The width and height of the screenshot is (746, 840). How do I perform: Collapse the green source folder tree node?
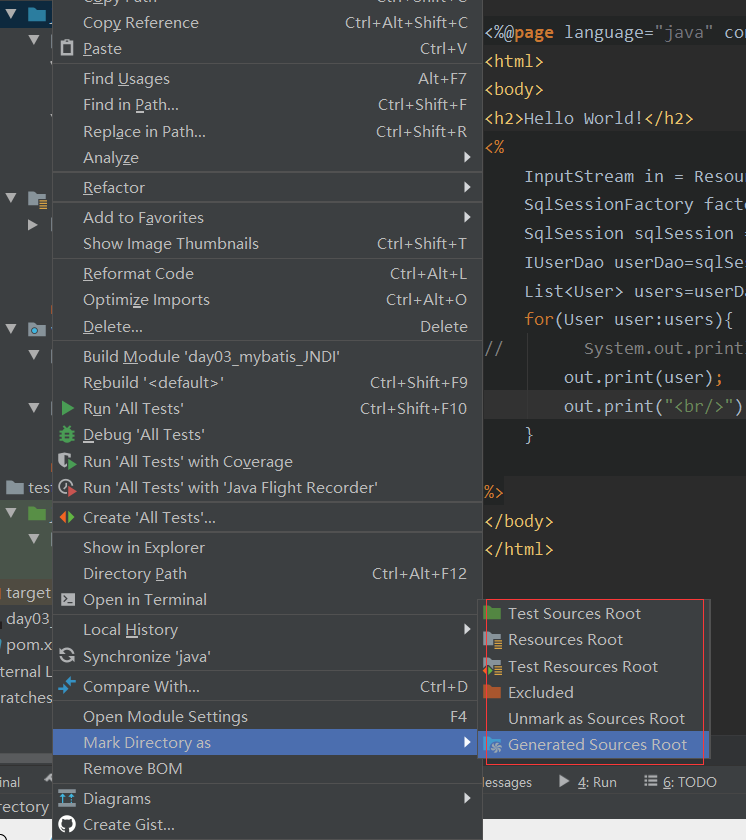click(x=11, y=513)
